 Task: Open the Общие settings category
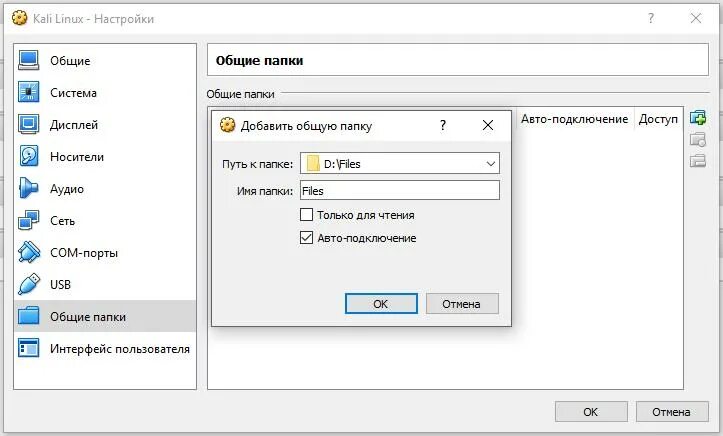click(105, 60)
